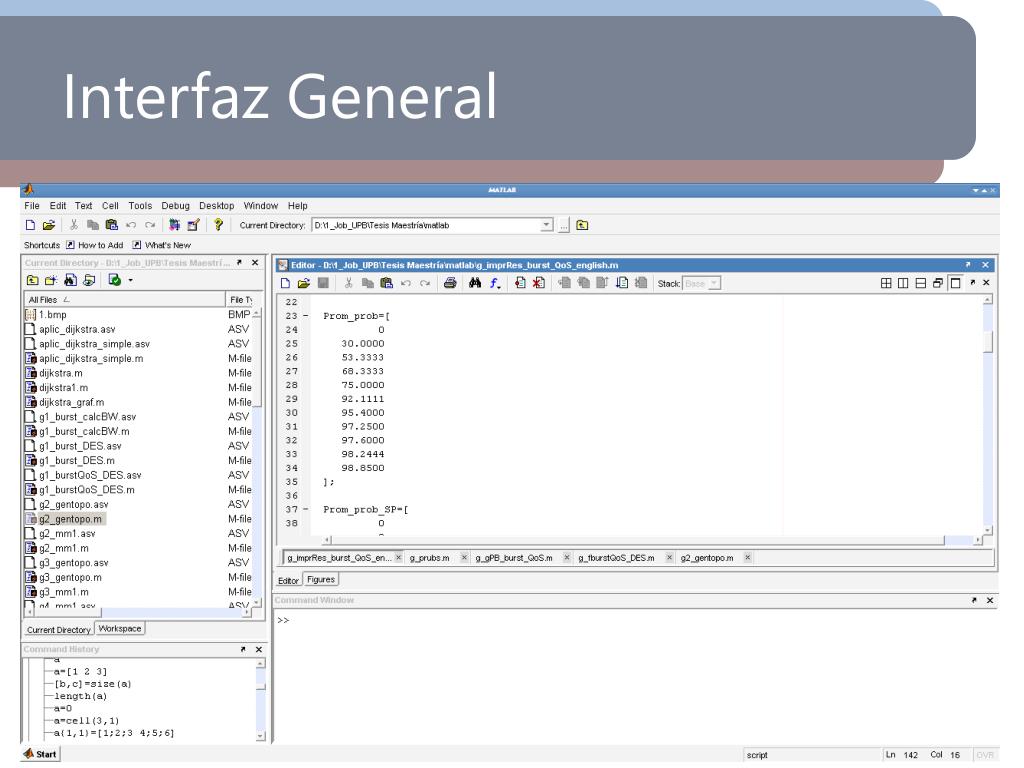Screen dimensions: 1024x768
Task: Split editor left/right tile icon
Action: click(x=903, y=283)
